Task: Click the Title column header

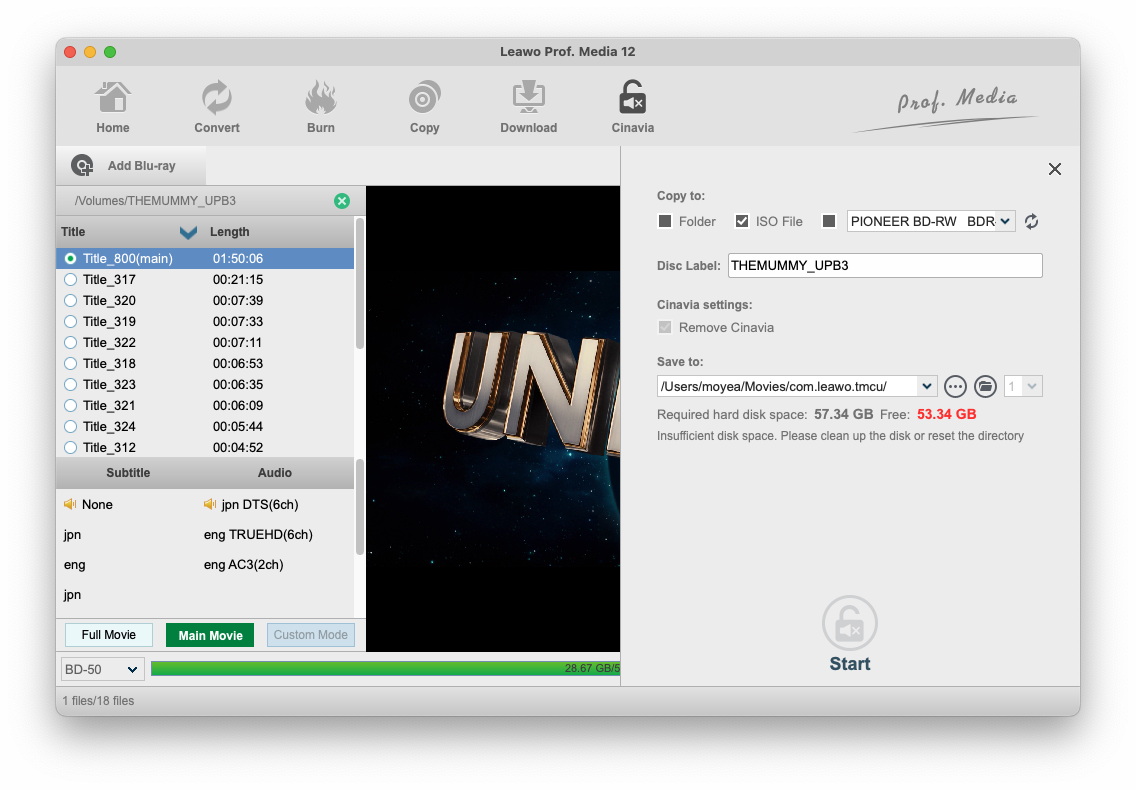Action: coord(73,232)
